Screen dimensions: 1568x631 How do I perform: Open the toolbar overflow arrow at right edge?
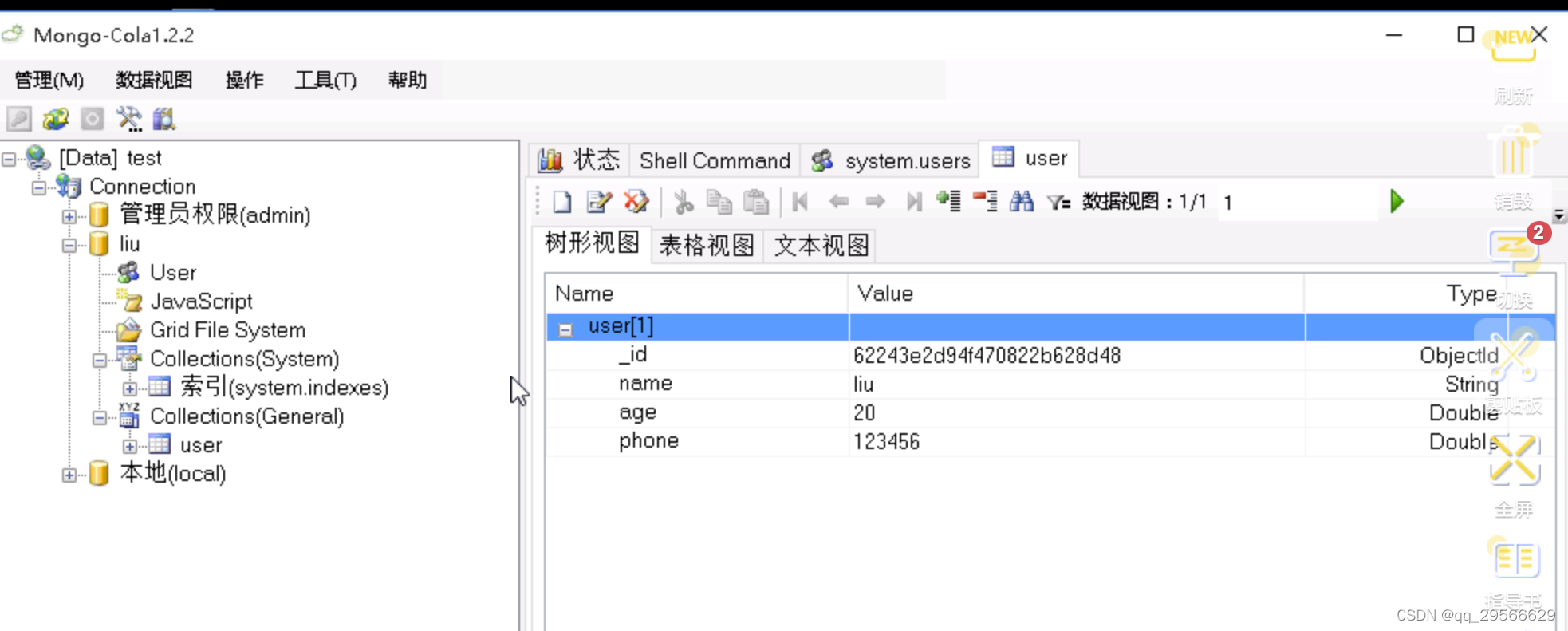pyautogui.click(x=1559, y=215)
